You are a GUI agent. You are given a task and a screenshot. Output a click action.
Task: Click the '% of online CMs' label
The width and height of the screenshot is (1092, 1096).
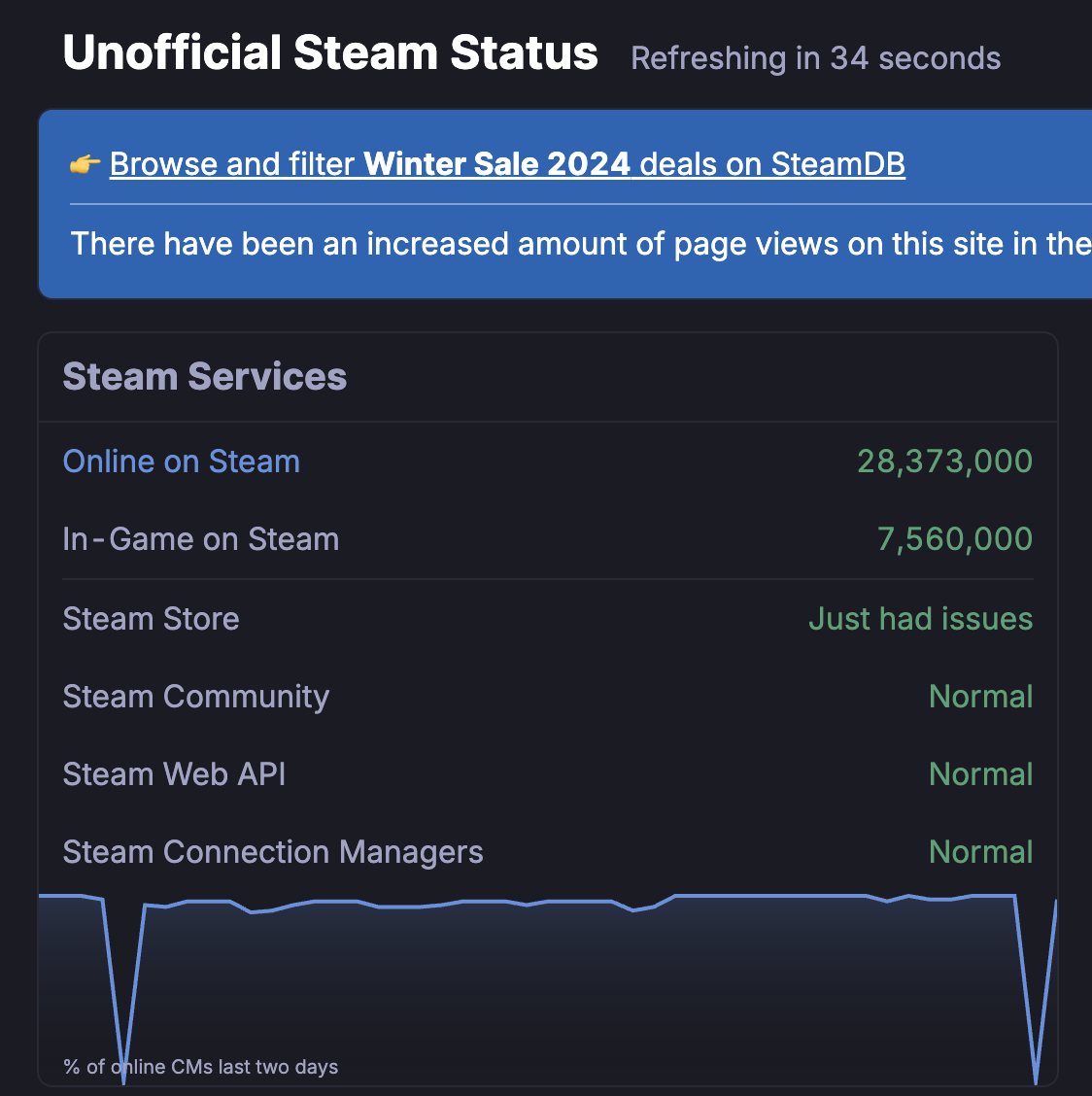[x=200, y=1066]
